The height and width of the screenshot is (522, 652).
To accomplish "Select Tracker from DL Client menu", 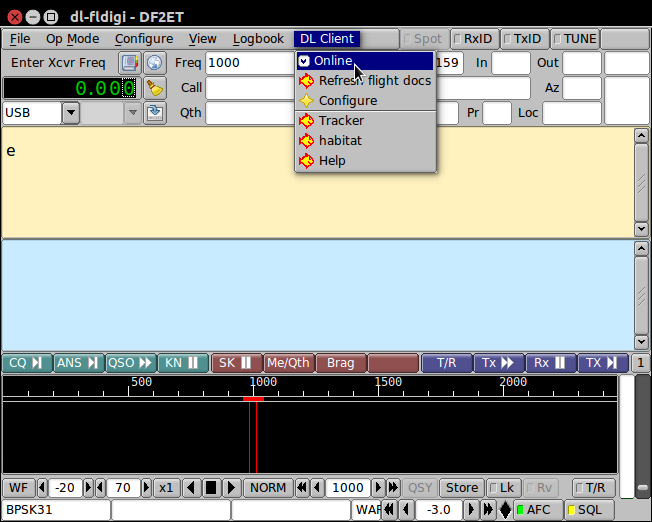I will 366,121.
